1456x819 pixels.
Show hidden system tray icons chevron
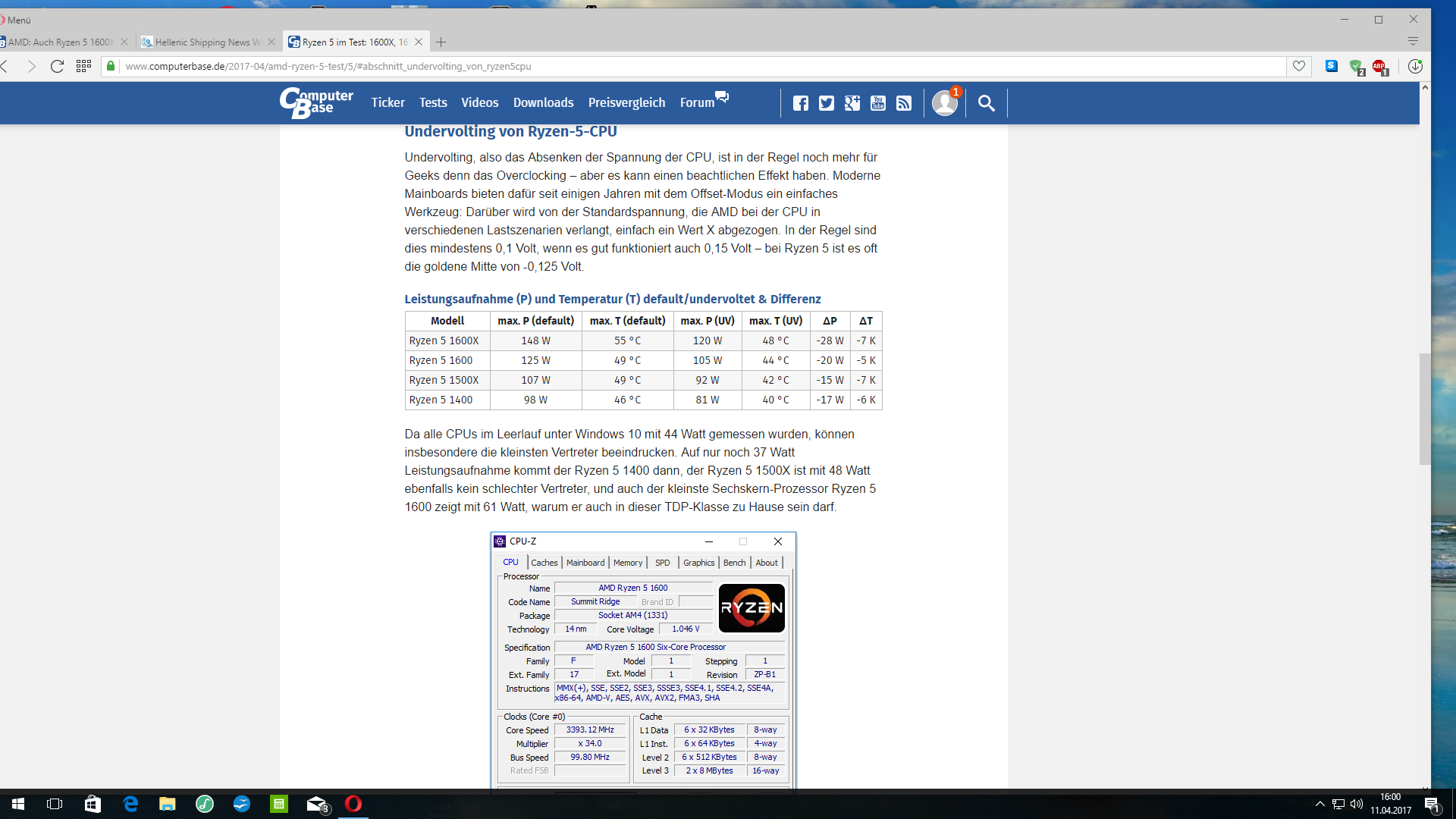1319,804
